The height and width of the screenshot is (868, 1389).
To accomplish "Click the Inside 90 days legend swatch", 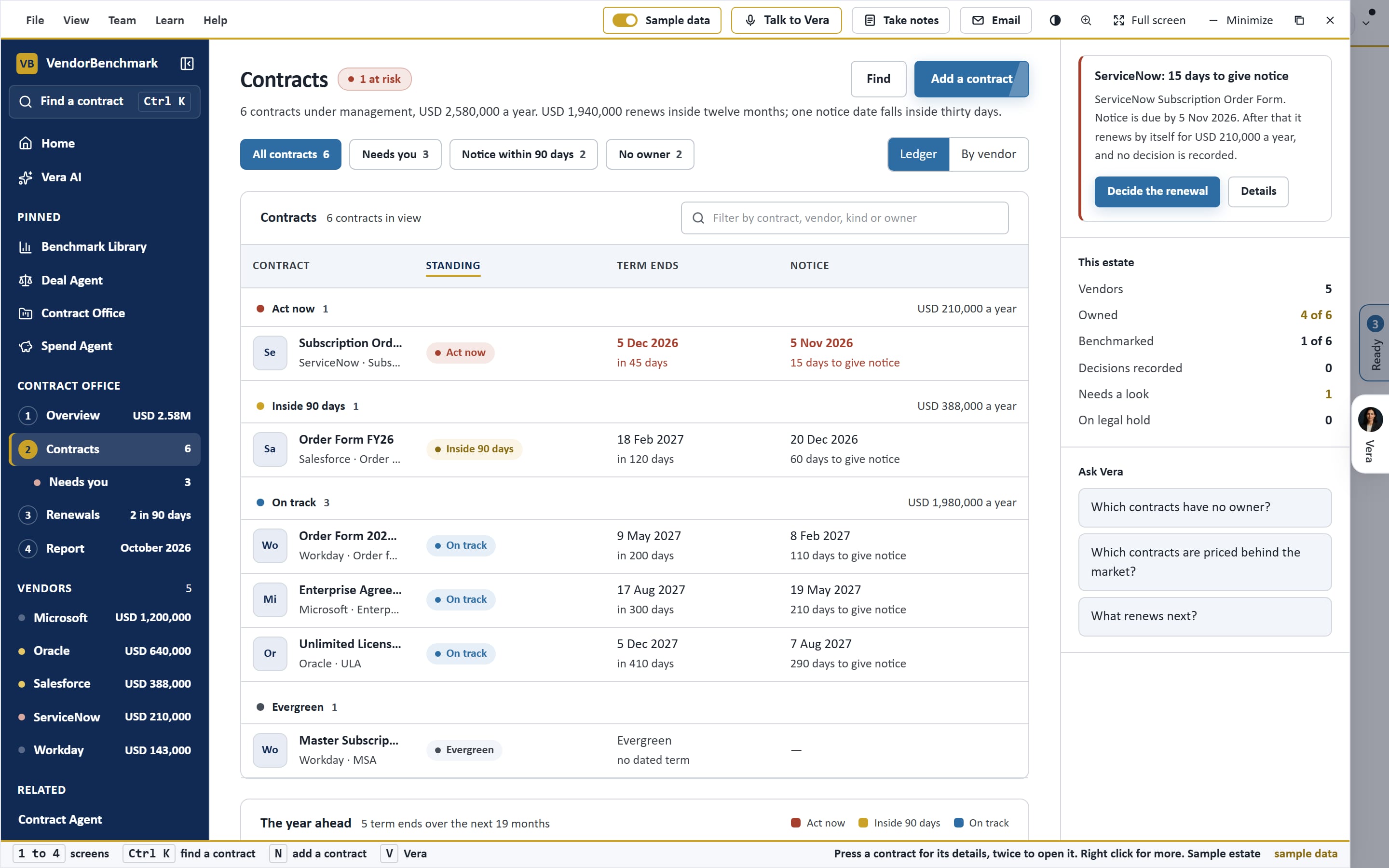I will [863, 823].
